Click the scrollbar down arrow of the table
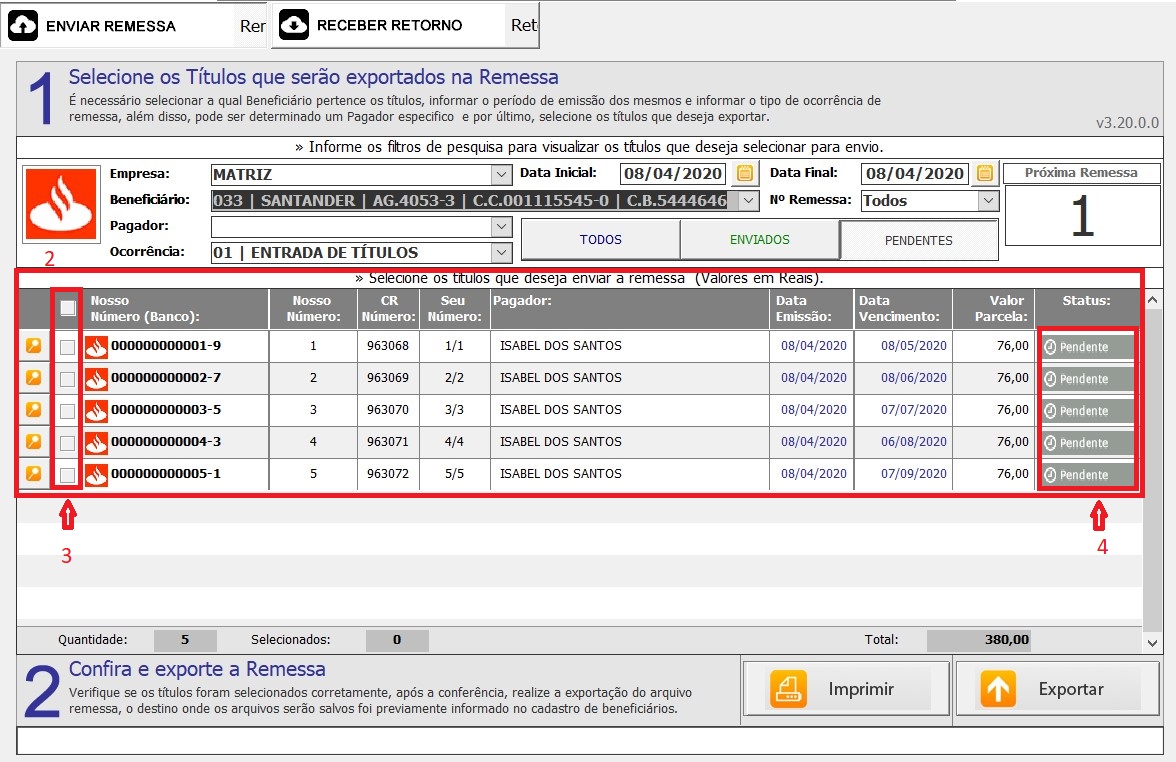The height and width of the screenshot is (762, 1176). pos(1153,642)
